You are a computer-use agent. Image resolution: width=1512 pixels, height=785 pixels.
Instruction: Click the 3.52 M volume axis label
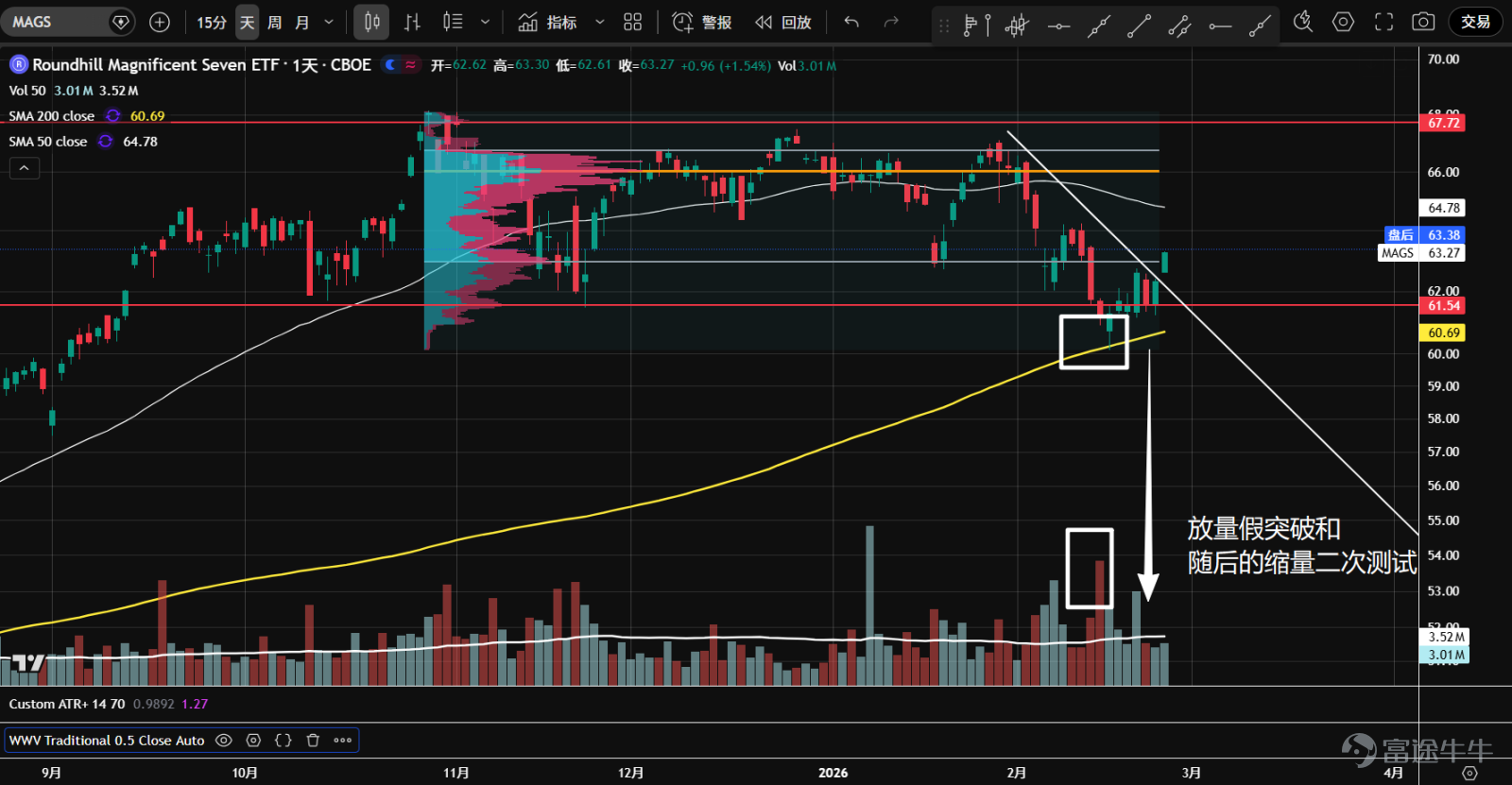pyautogui.click(x=1446, y=637)
